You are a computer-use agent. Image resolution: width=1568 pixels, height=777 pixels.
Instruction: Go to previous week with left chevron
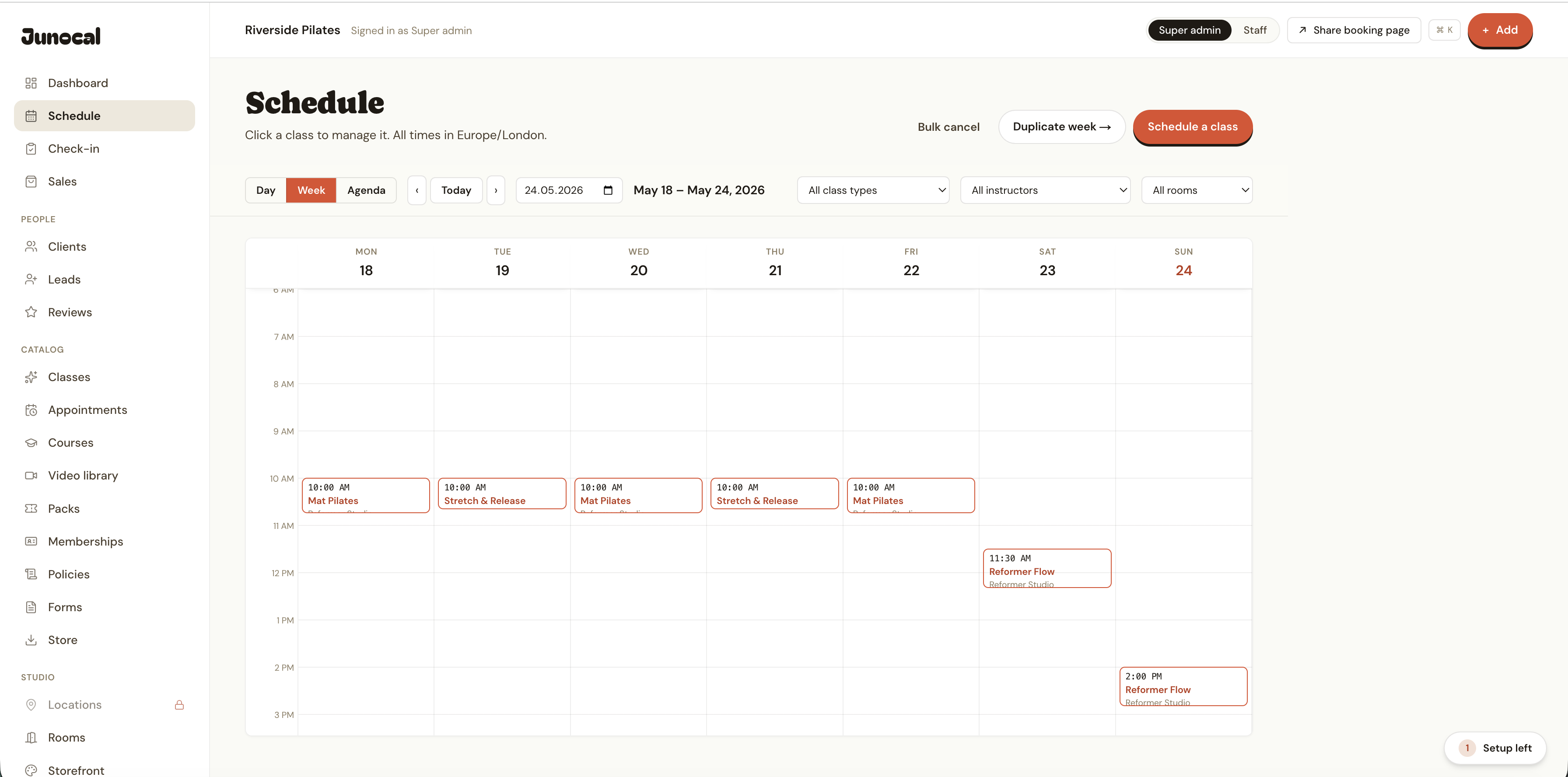(x=417, y=190)
